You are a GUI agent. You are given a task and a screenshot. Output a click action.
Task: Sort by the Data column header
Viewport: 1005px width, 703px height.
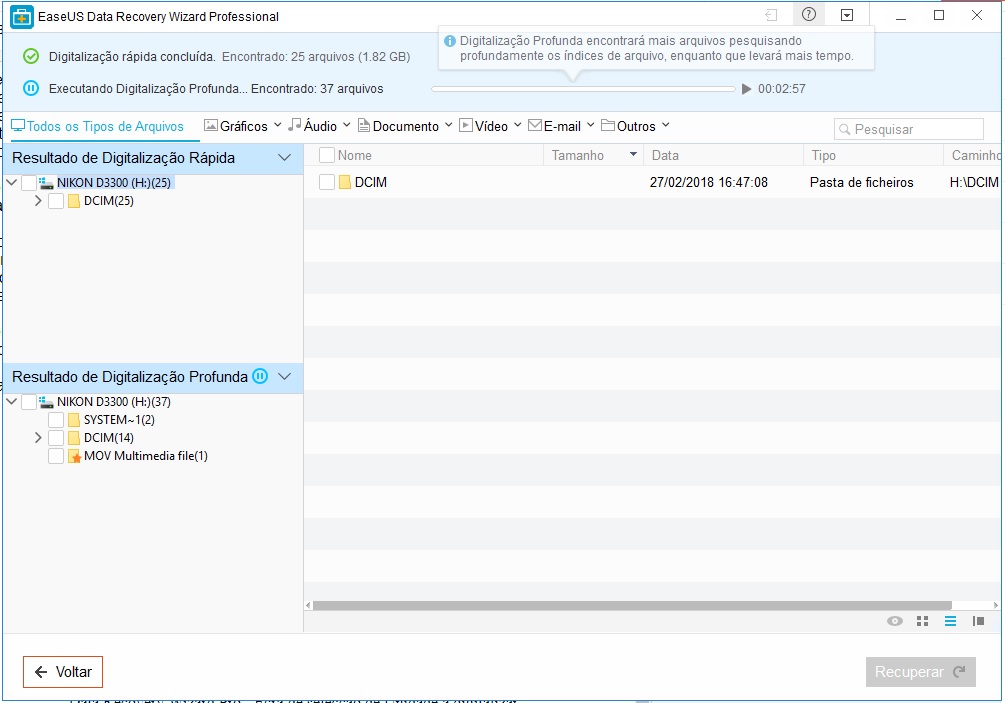click(x=665, y=155)
